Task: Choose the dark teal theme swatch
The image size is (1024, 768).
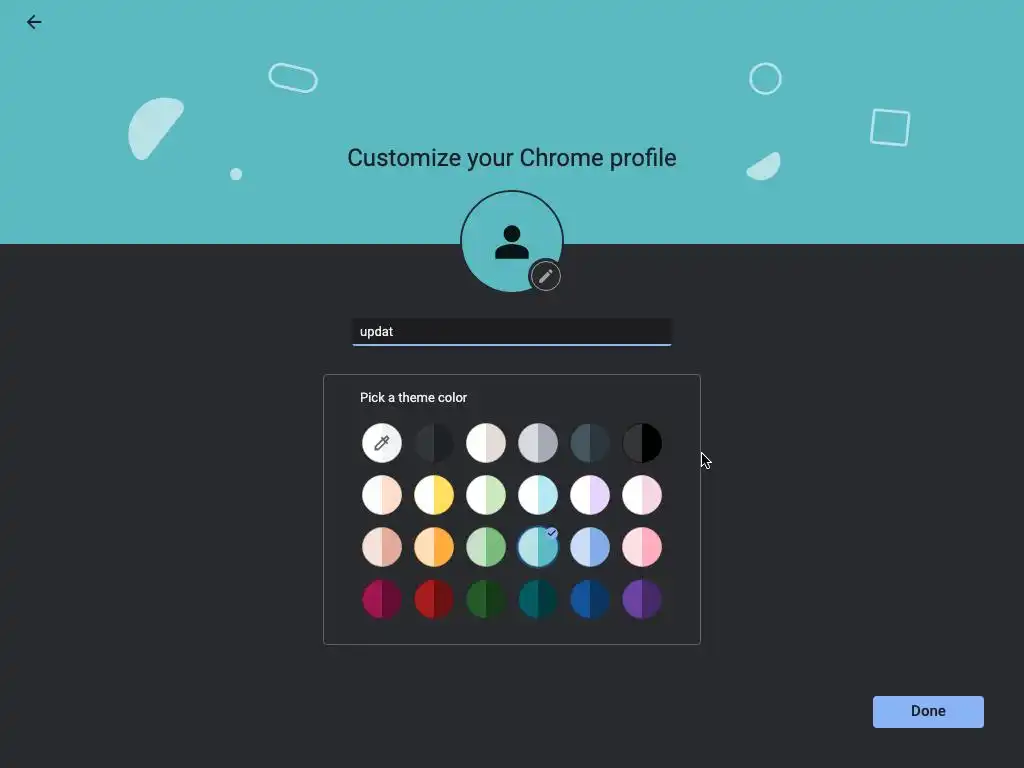Action: (538, 600)
